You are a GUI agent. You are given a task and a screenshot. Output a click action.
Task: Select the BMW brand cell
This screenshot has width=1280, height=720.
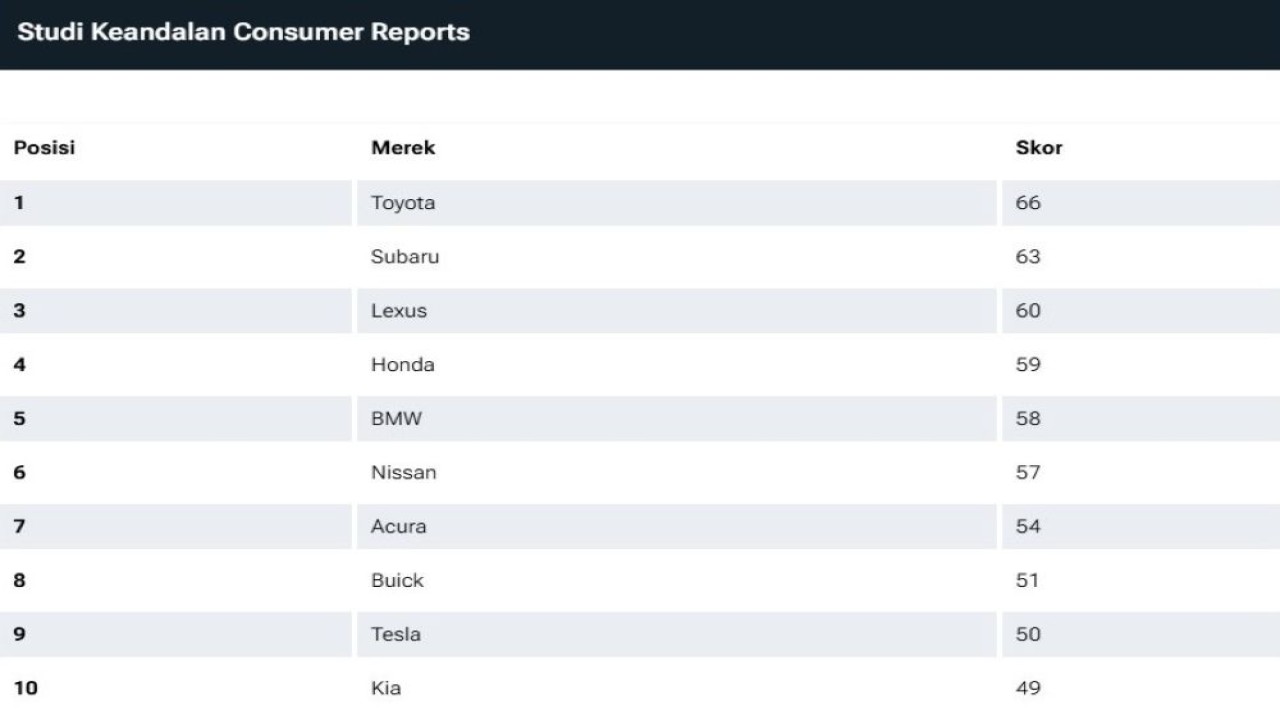coord(396,419)
